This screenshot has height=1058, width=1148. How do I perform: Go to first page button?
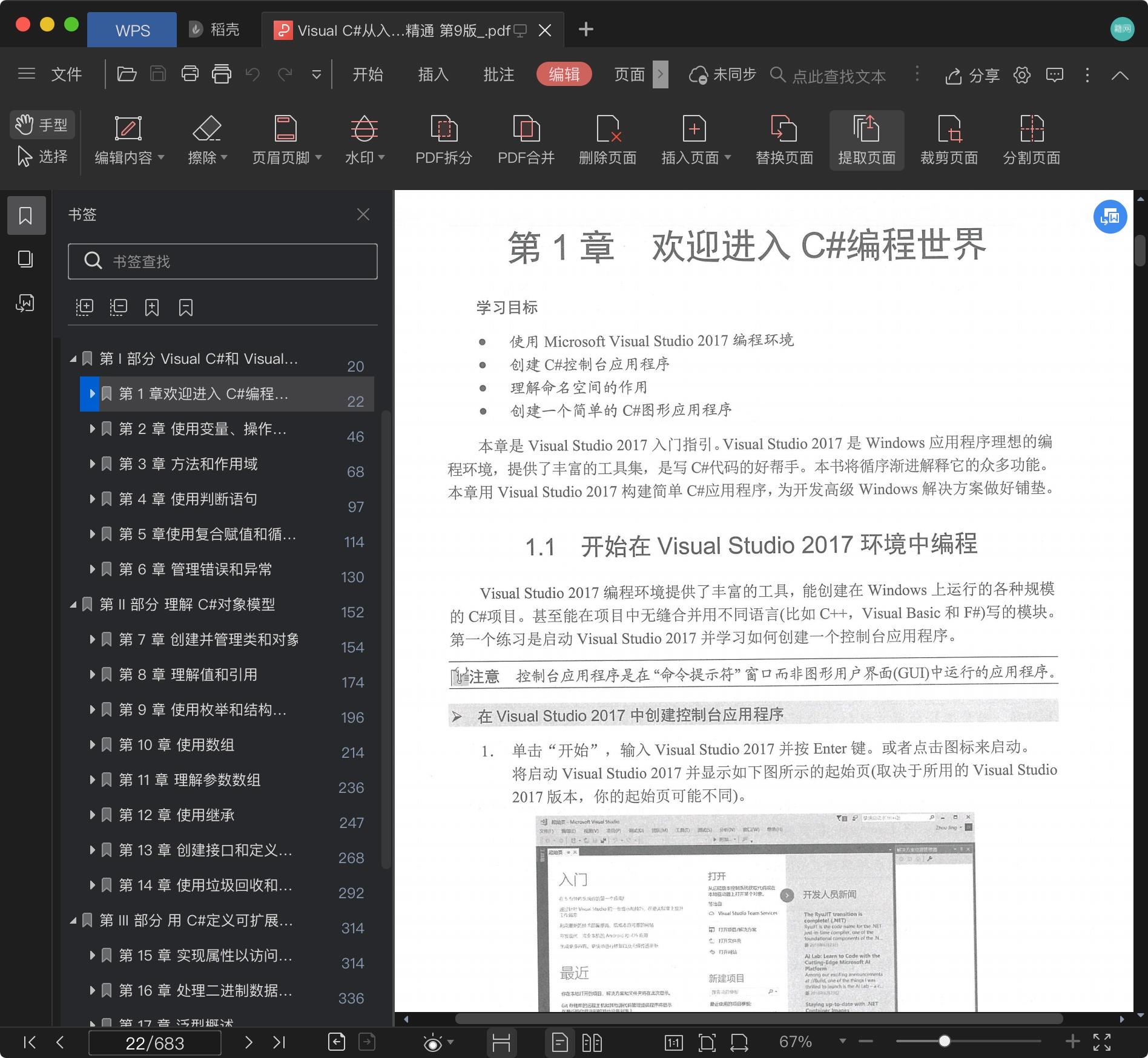[29, 1042]
